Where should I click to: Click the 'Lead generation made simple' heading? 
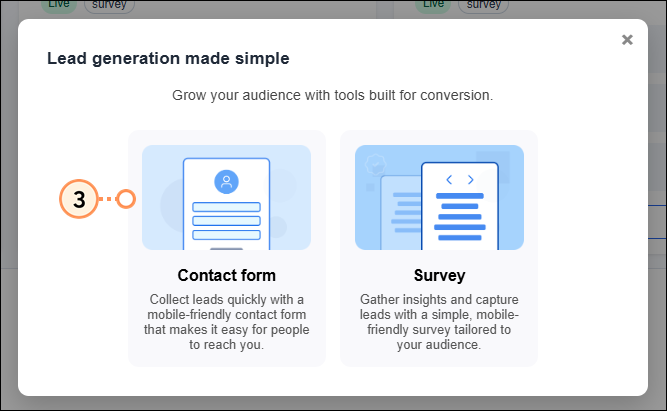pos(168,59)
